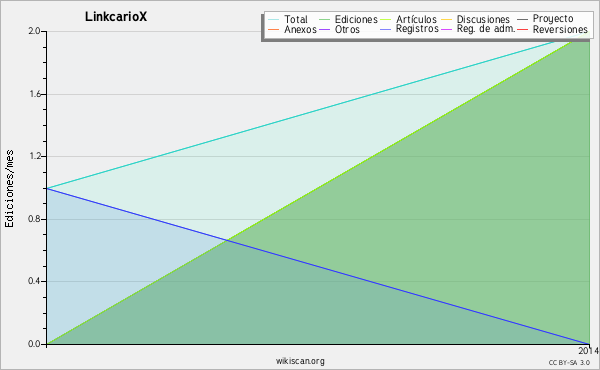The width and height of the screenshot is (600, 370).
Task: Select the Artículos legend label
Action: (416, 19)
